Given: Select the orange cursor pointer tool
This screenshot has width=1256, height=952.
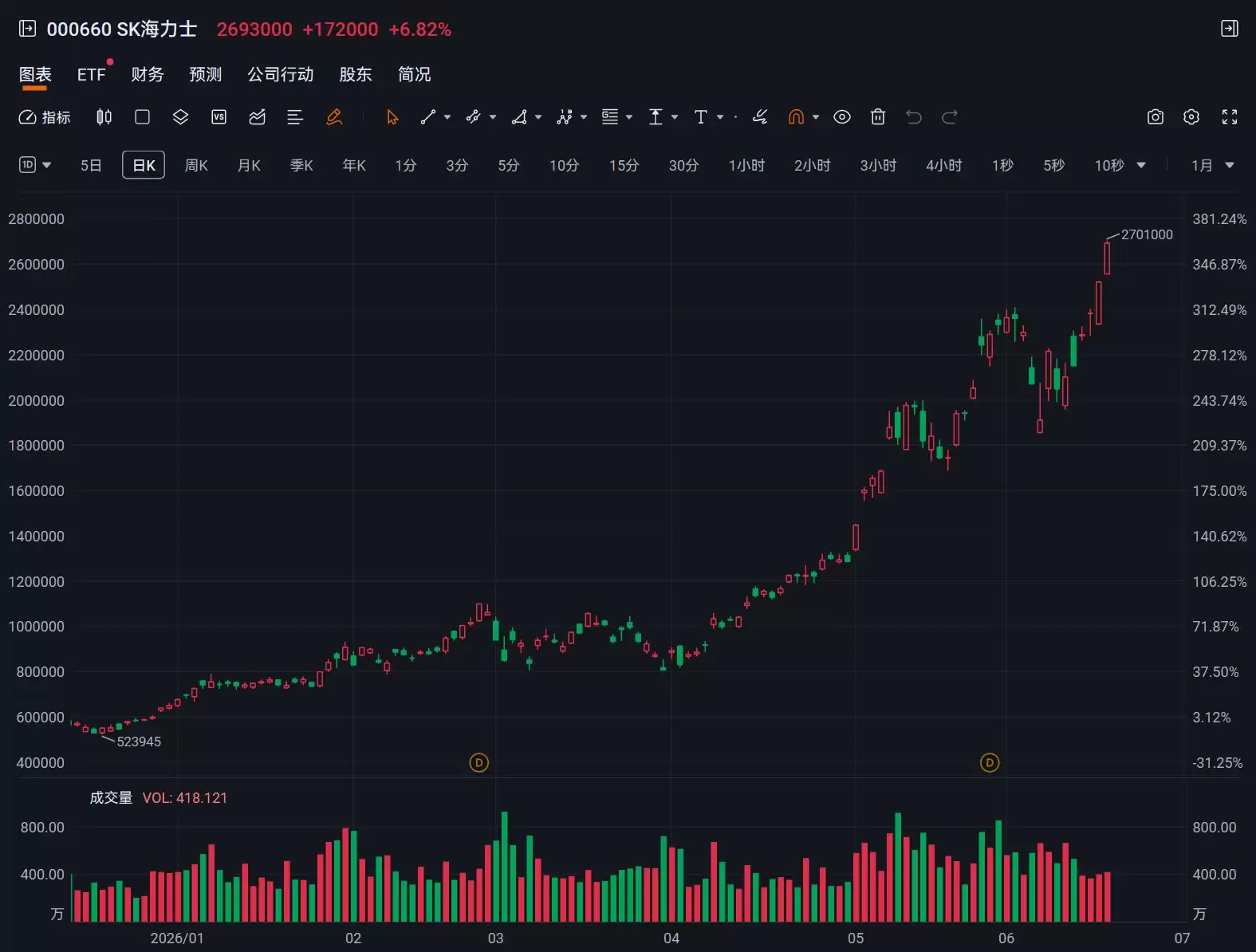Looking at the screenshot, I should tap(392, 117).
